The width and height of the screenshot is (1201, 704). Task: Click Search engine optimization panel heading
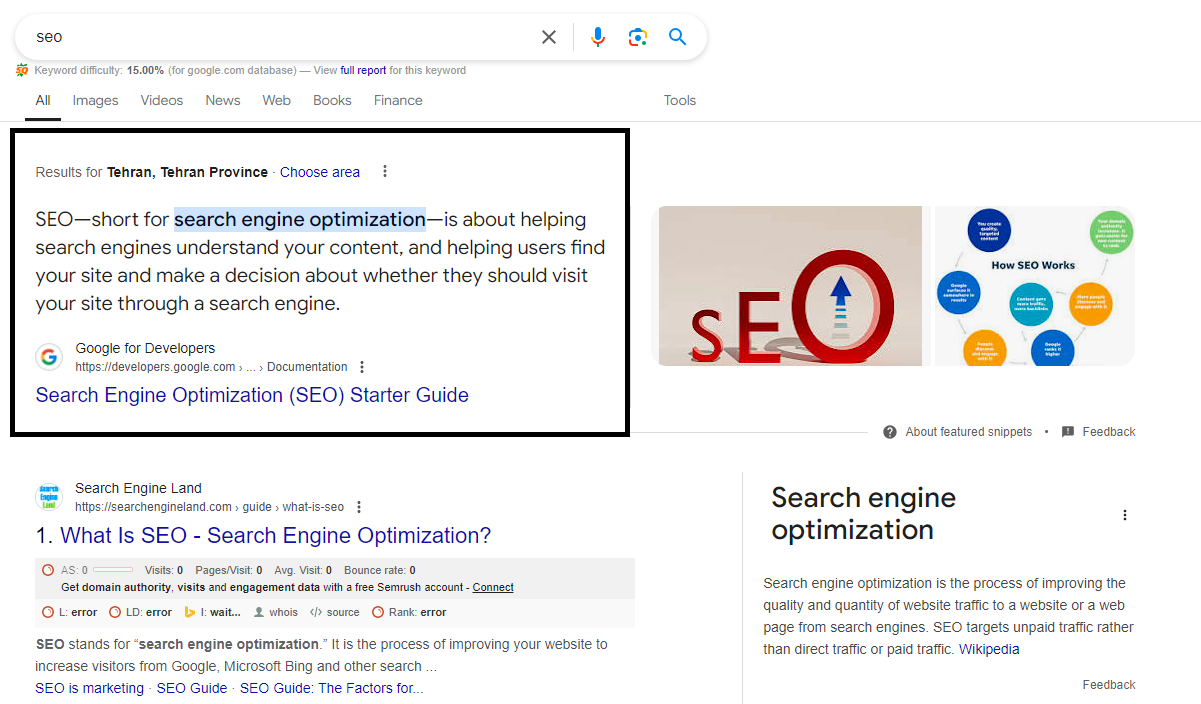click(864, 513)
